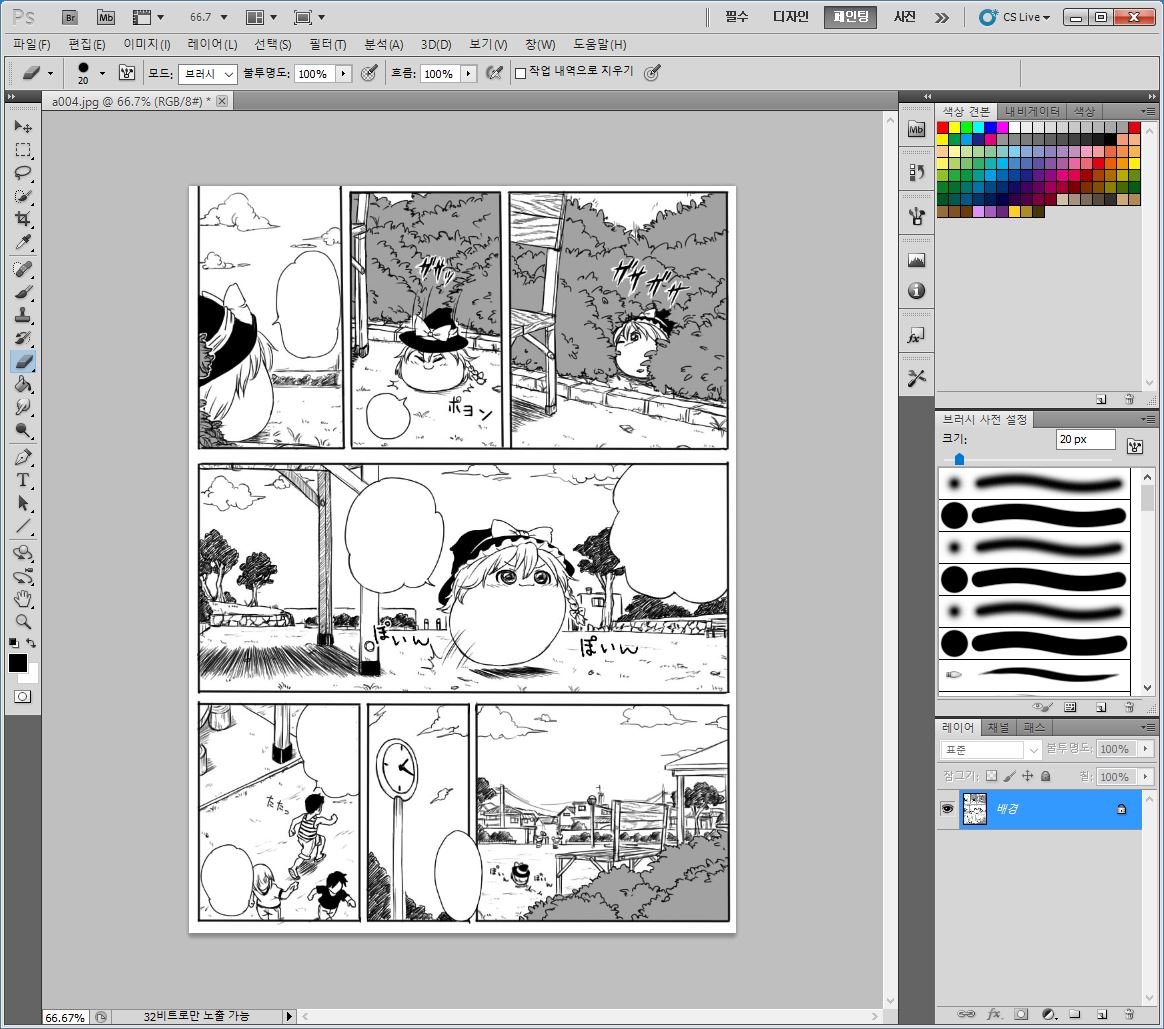Viewport: 1164px width, 1029px height.
Task: Hide the 배경 layer with eye icon
Action: coord(947,808)
